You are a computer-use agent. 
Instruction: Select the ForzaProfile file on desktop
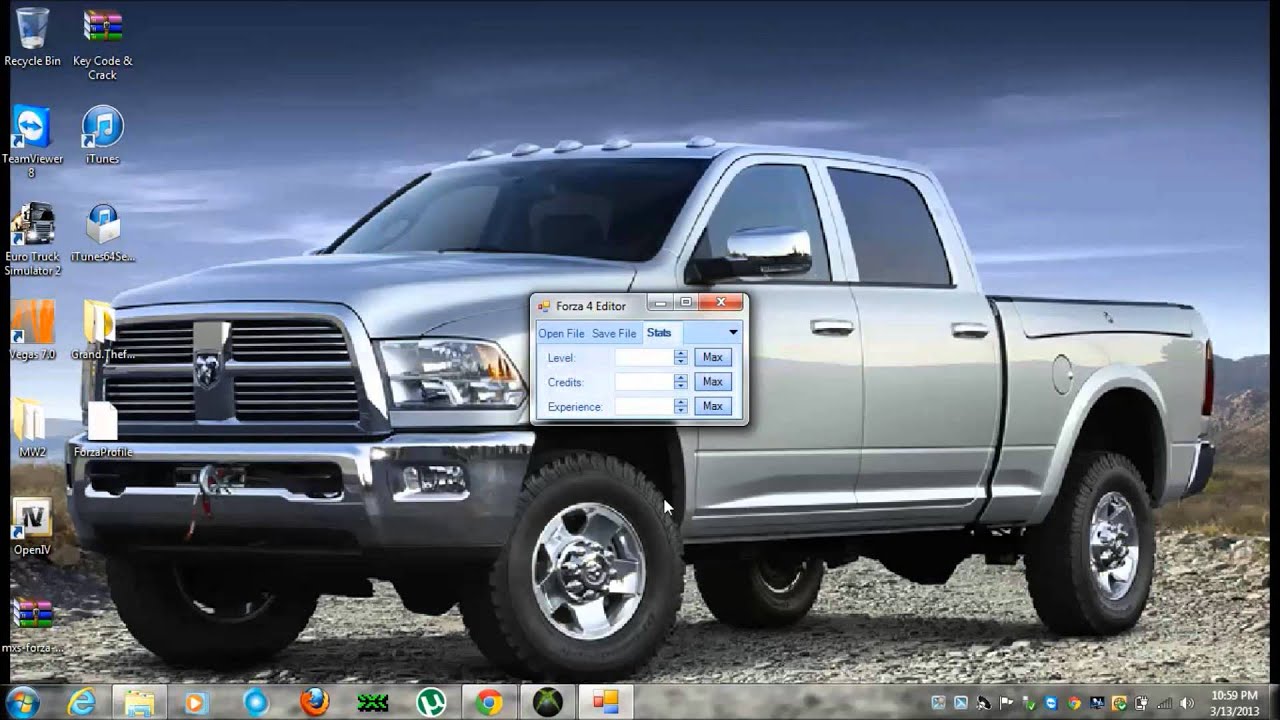102,424
